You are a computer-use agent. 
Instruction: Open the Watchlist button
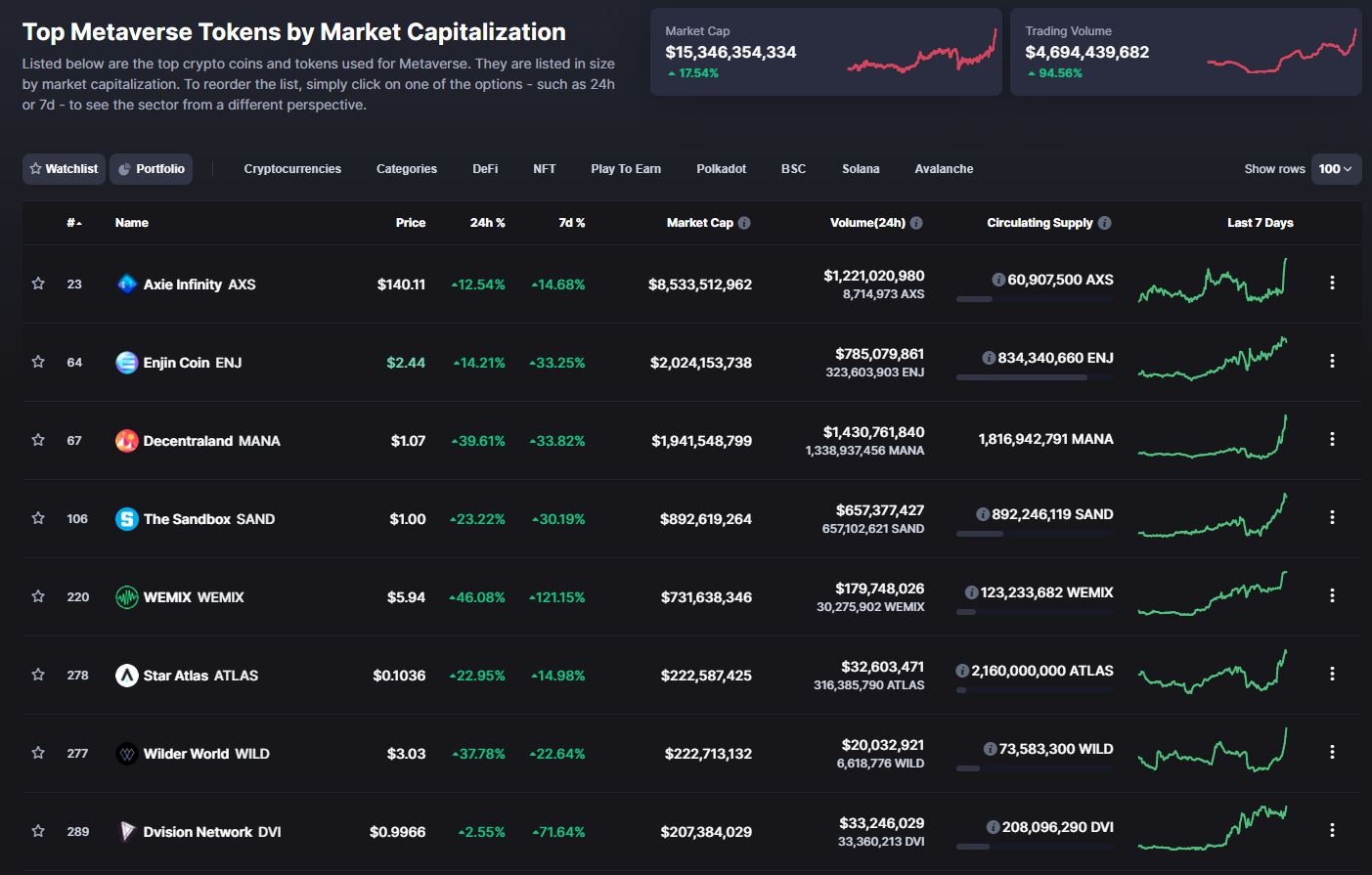tap(64, 169)
